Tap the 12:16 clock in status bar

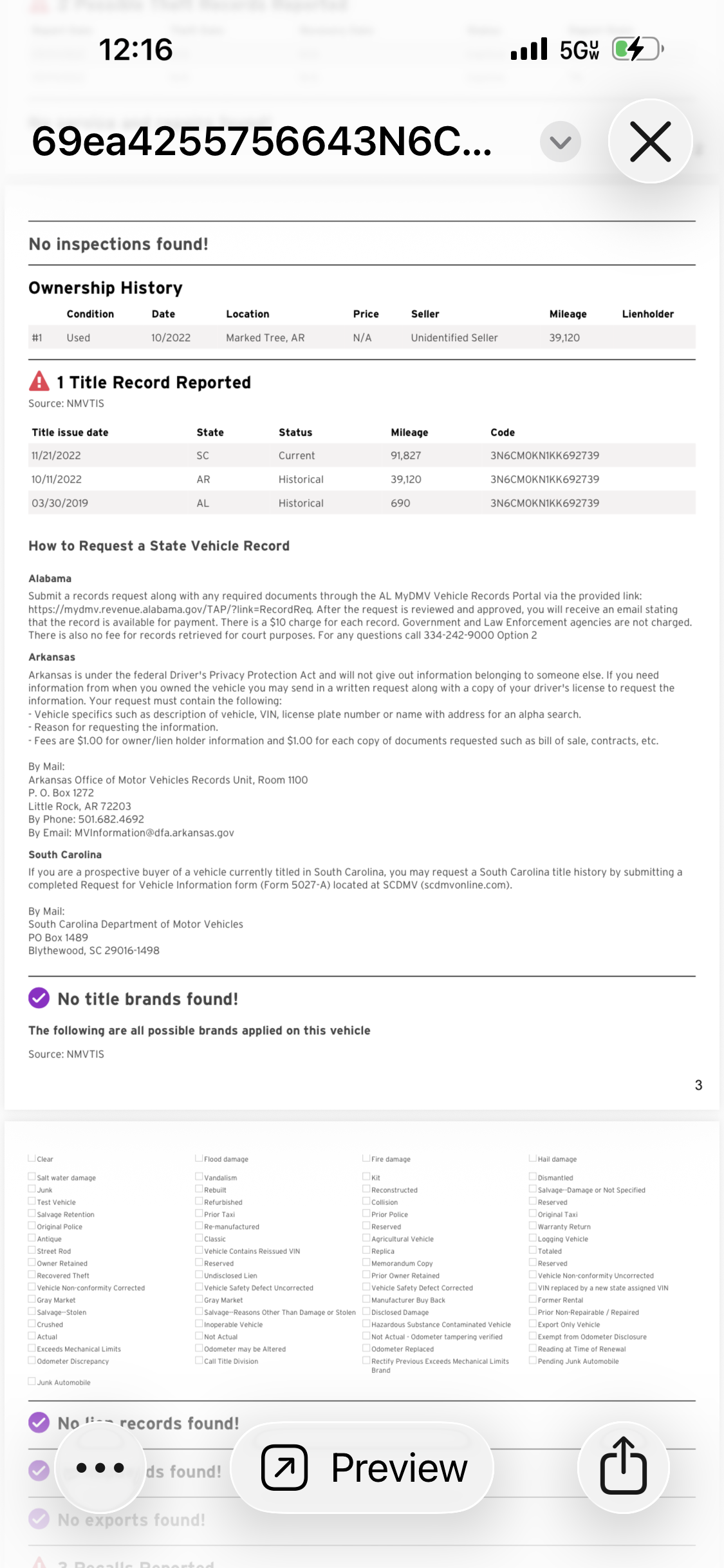tap(136, 50)
